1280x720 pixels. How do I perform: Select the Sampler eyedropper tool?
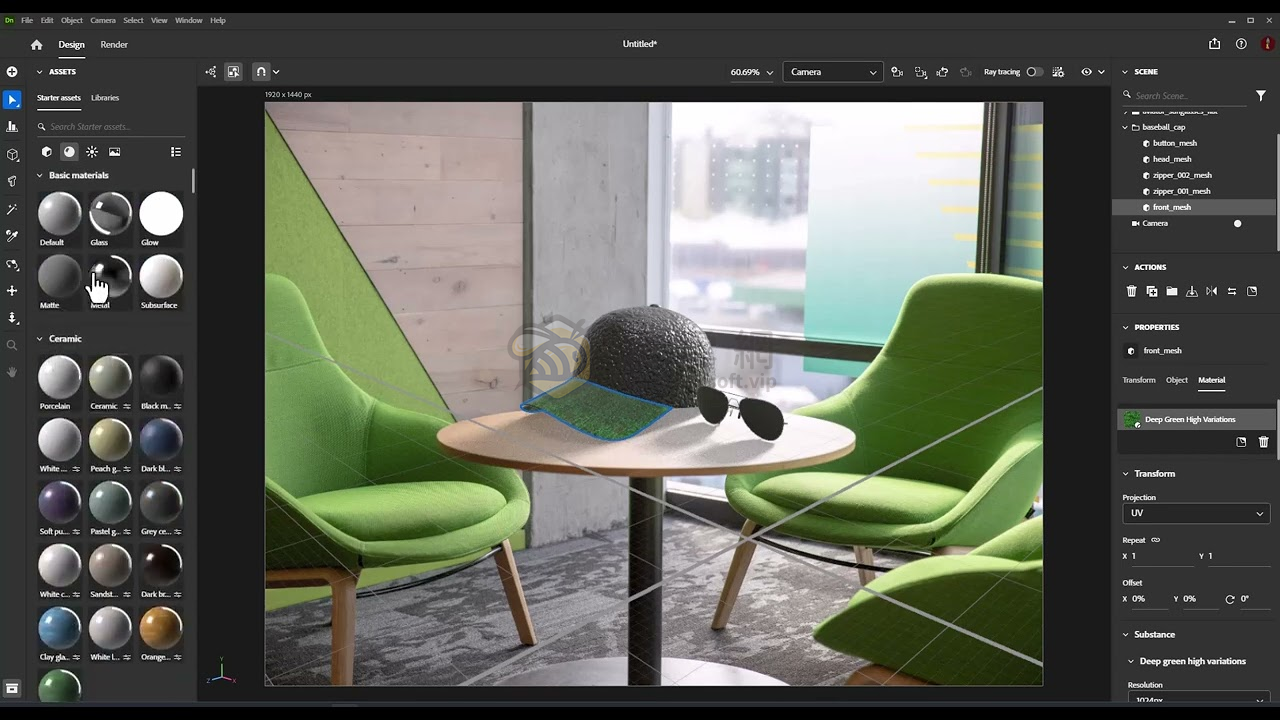[12, 236]
